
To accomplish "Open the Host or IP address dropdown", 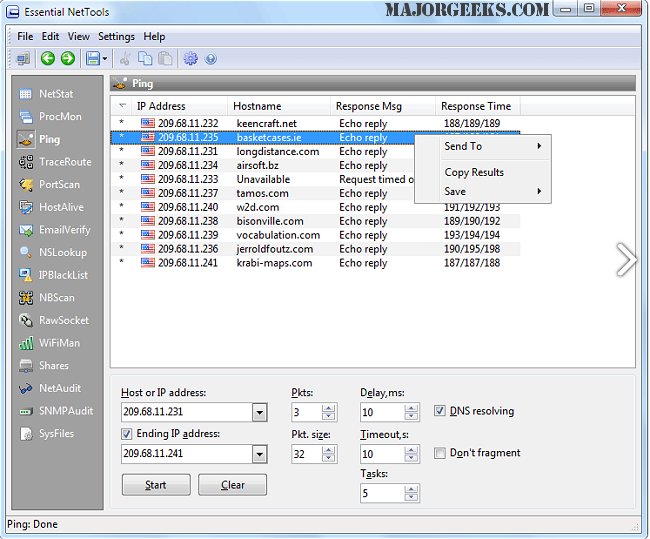I will (x=260, y=413).
